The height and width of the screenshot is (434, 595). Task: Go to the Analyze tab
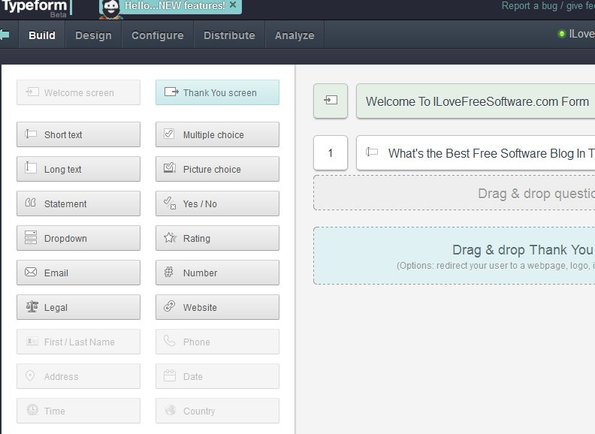[x=294, y=35]
